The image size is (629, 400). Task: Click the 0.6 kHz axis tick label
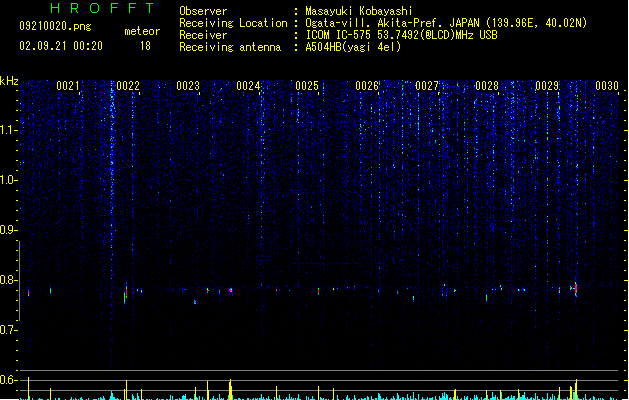8,380
